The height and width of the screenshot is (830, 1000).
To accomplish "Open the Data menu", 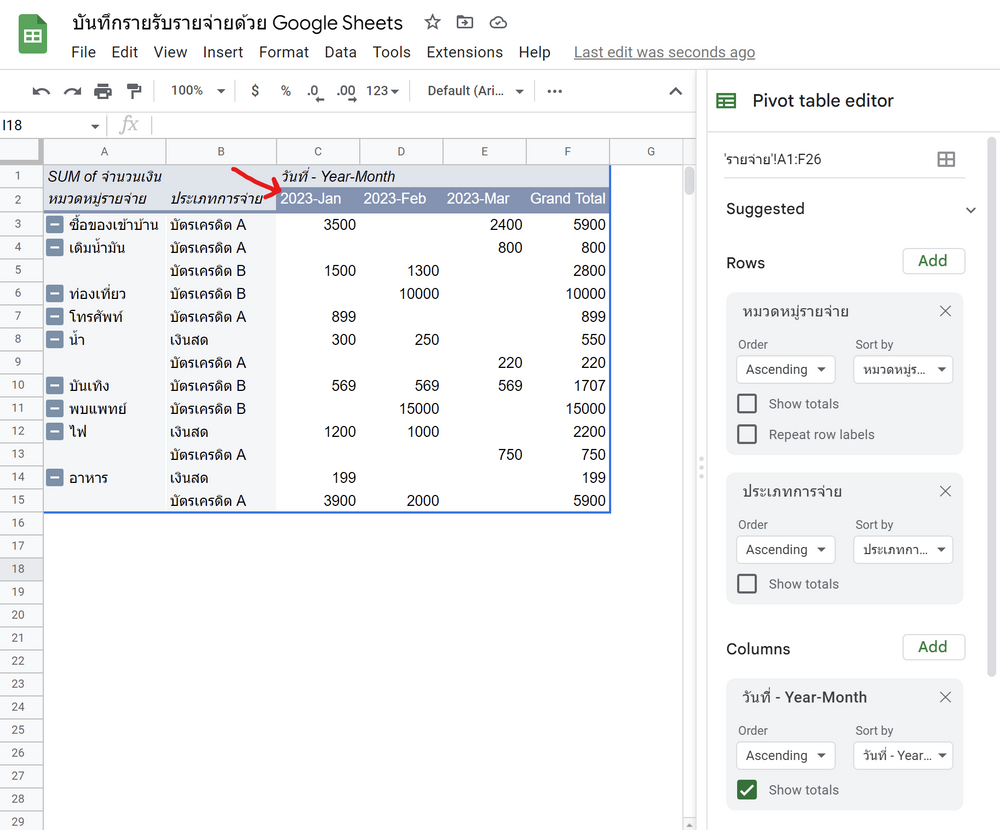I will (340, 52).
